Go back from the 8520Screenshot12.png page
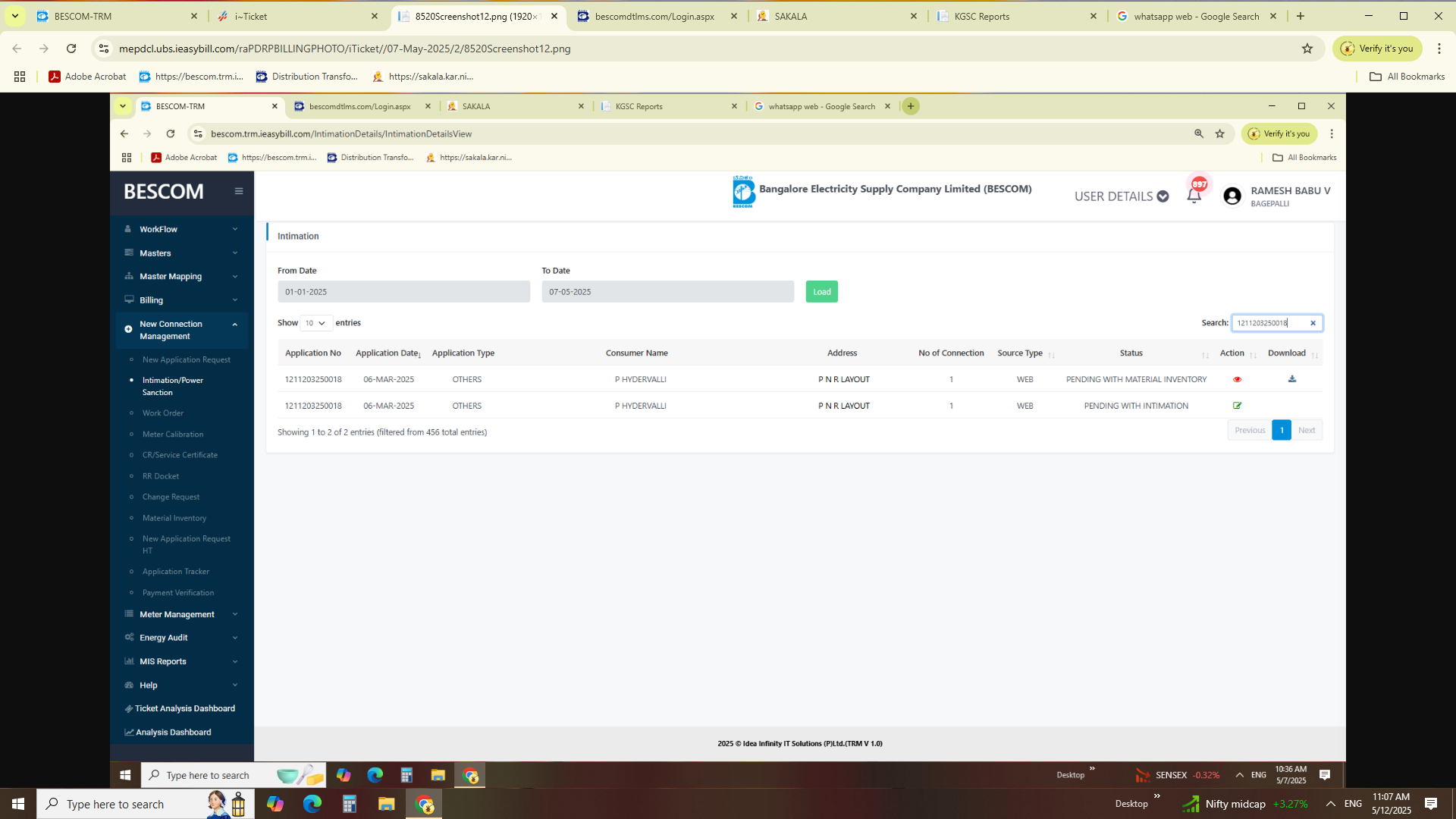Viewport: 1456px width, 819px height. tap(17, 49)
